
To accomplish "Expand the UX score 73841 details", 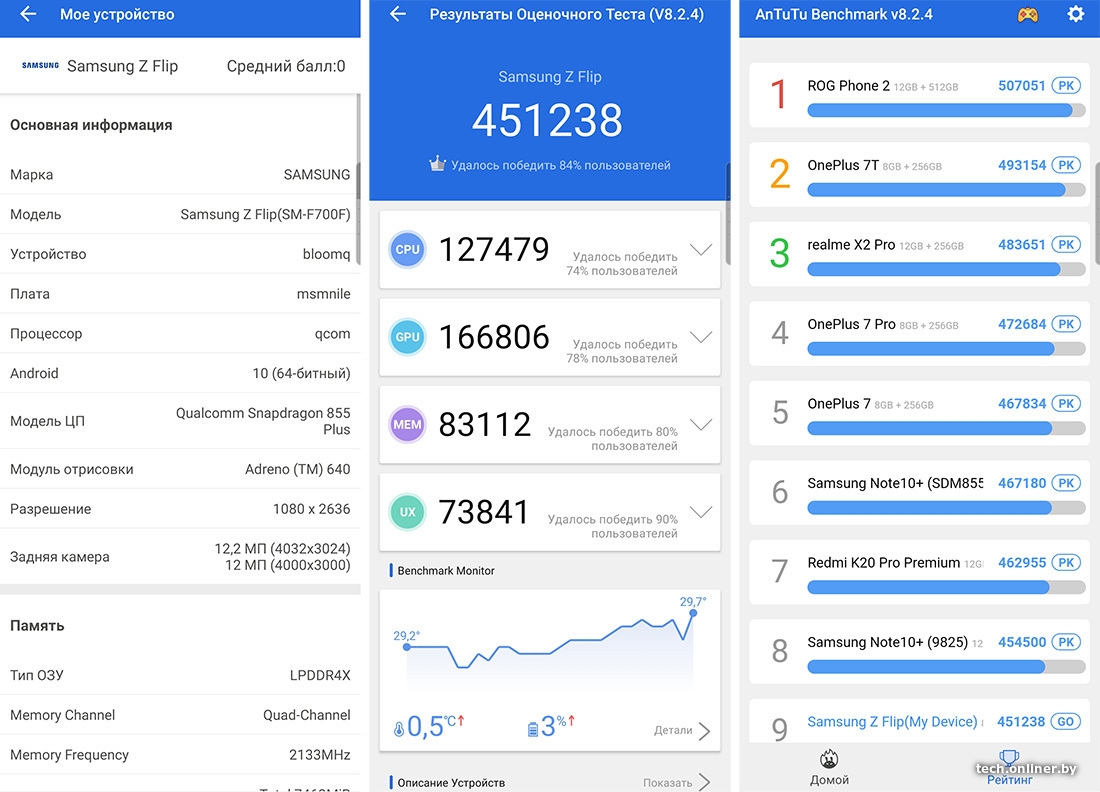I will coord(701,512).
